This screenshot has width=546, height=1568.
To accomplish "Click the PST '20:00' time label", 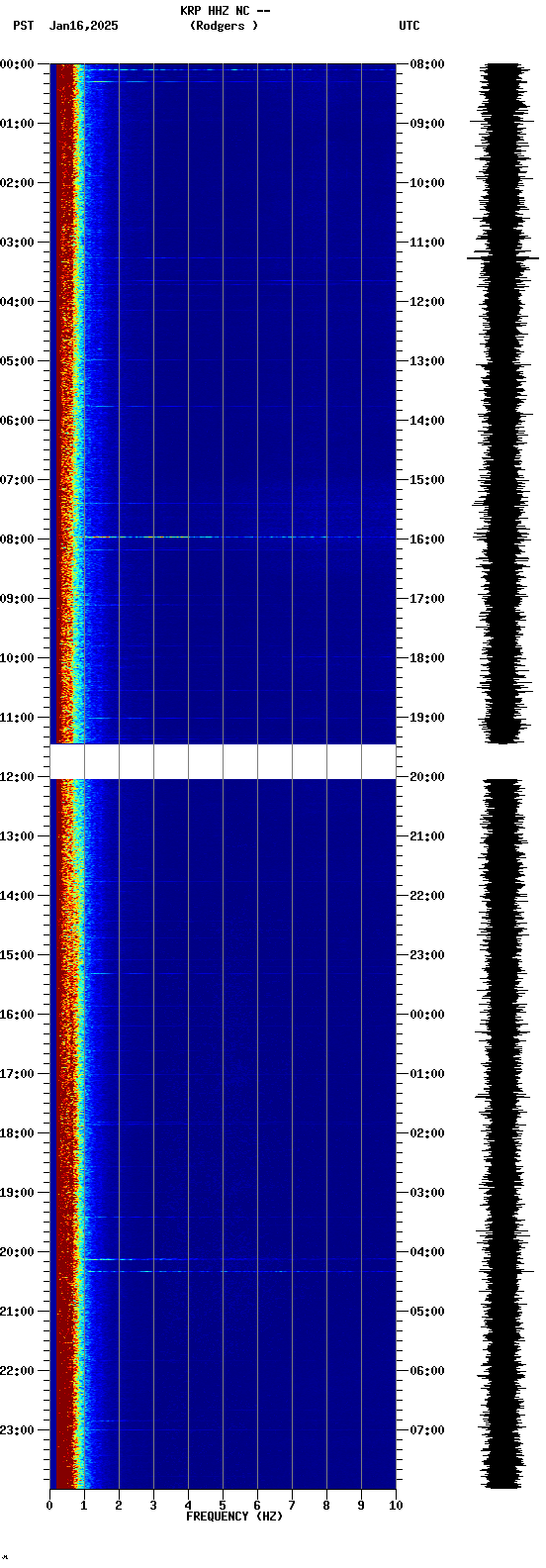I will pos(18,1252).
